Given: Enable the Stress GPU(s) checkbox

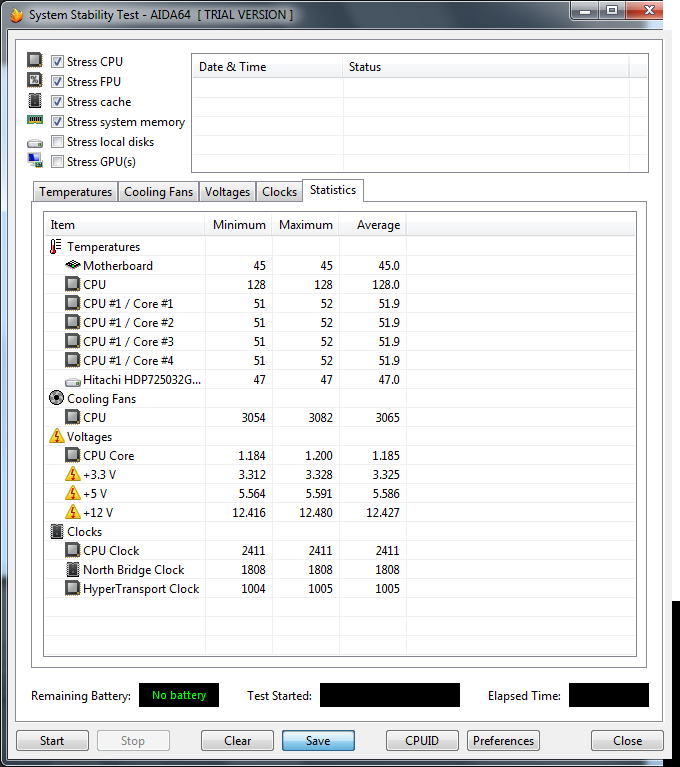Looking at the screenshot, I should point(58,162).
